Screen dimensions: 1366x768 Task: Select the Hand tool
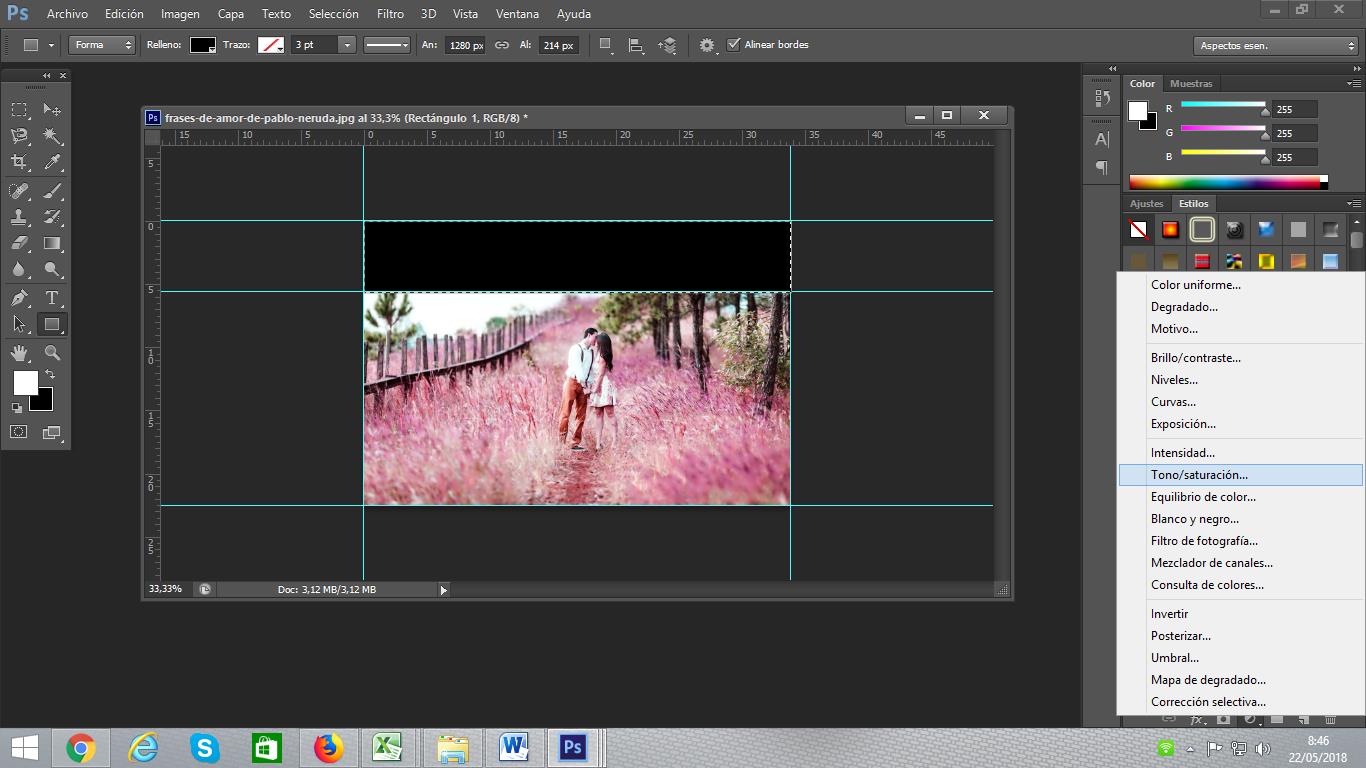[x=19, y=353]
